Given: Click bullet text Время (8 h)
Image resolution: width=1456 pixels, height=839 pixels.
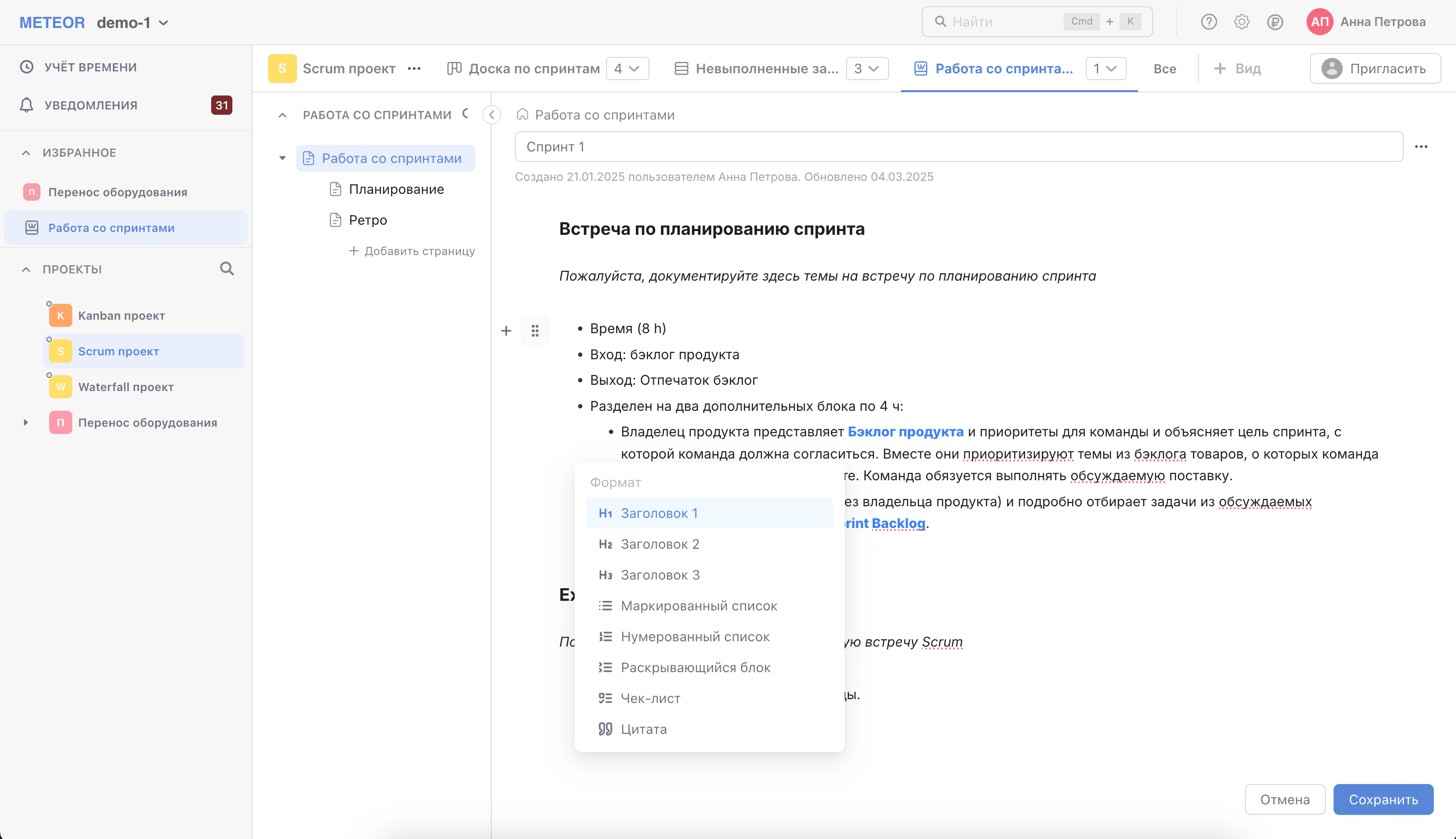Looking at the screenshot, I should point(628,328).
